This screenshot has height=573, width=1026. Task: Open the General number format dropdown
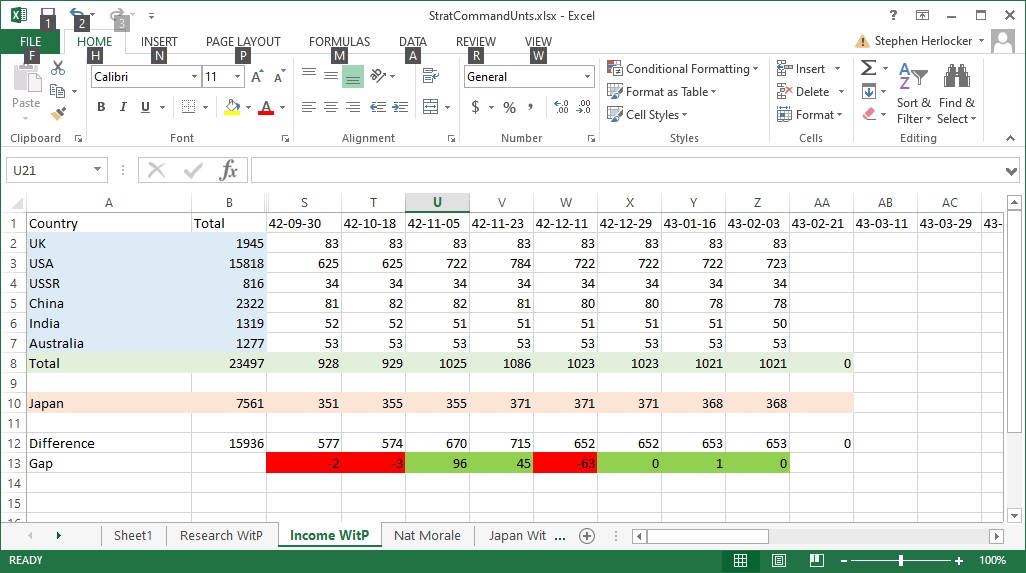point(587,77)
